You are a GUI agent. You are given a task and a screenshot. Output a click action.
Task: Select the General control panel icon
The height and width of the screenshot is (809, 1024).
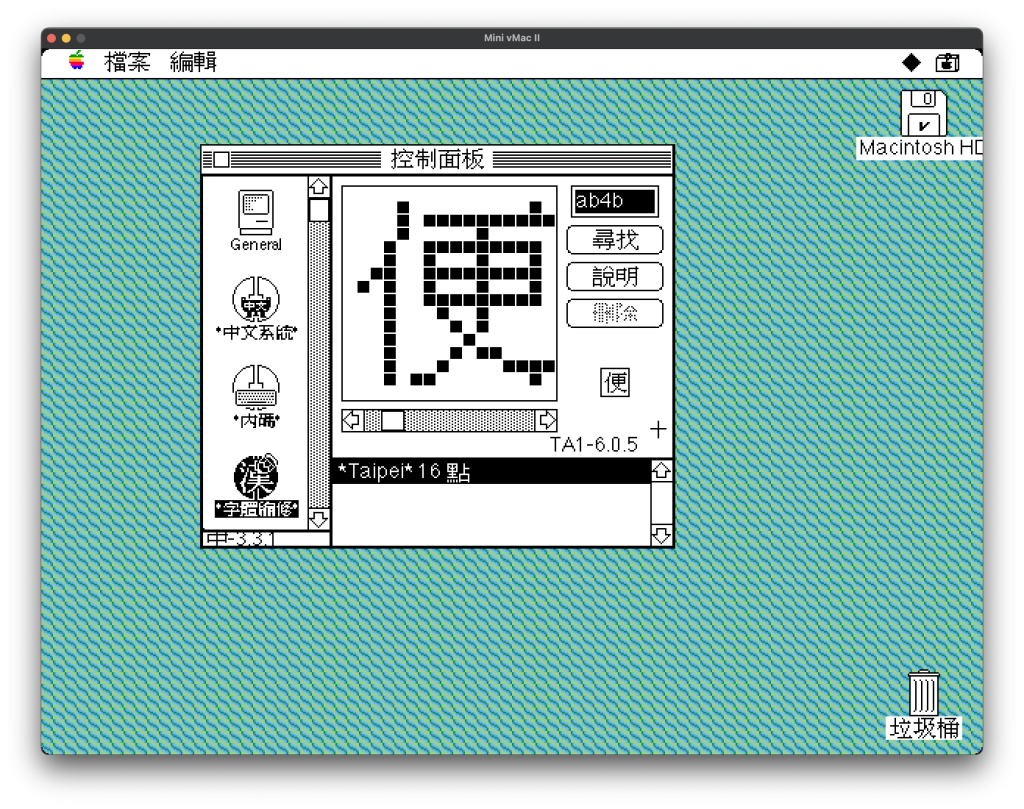pos(256,213)
